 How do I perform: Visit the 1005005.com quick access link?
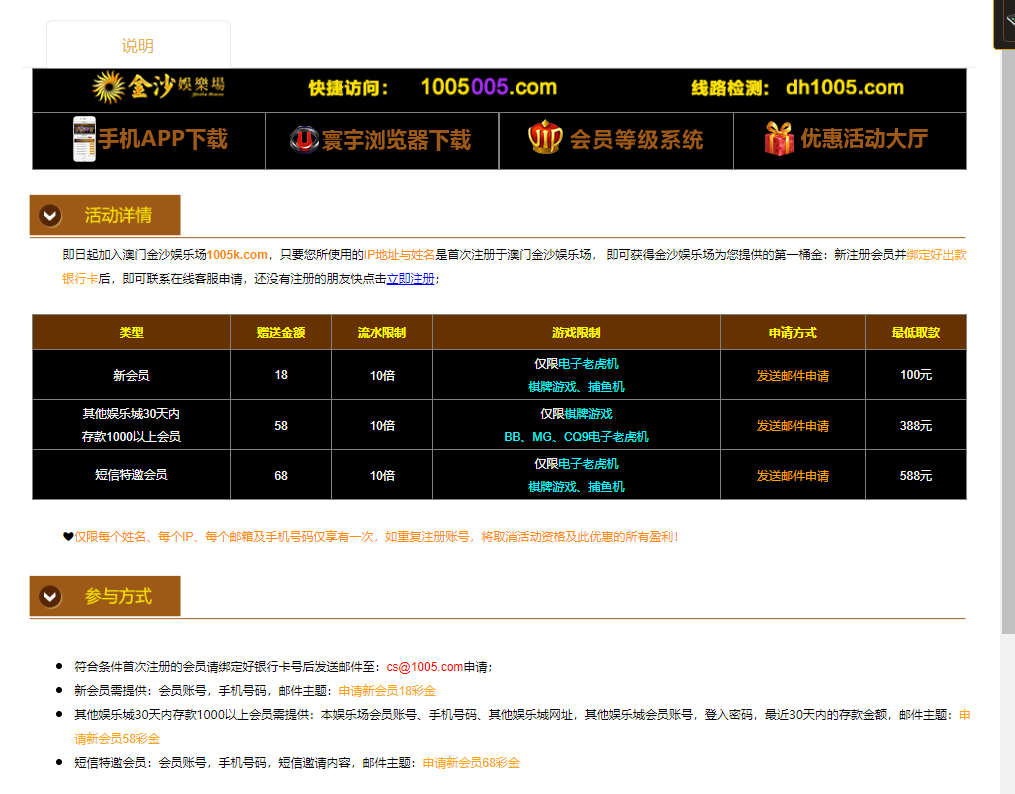[x=489, y=87]
